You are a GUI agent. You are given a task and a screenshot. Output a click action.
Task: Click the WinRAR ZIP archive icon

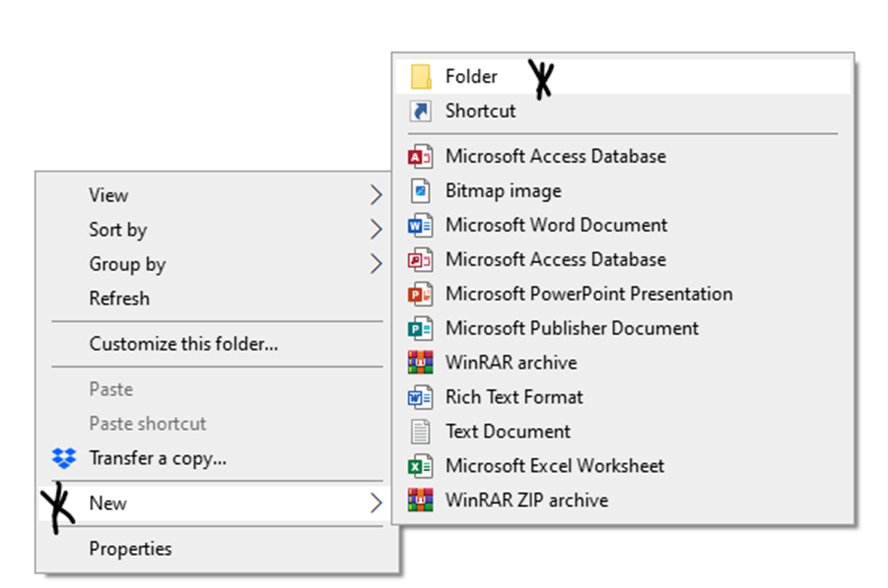point(420,500)
